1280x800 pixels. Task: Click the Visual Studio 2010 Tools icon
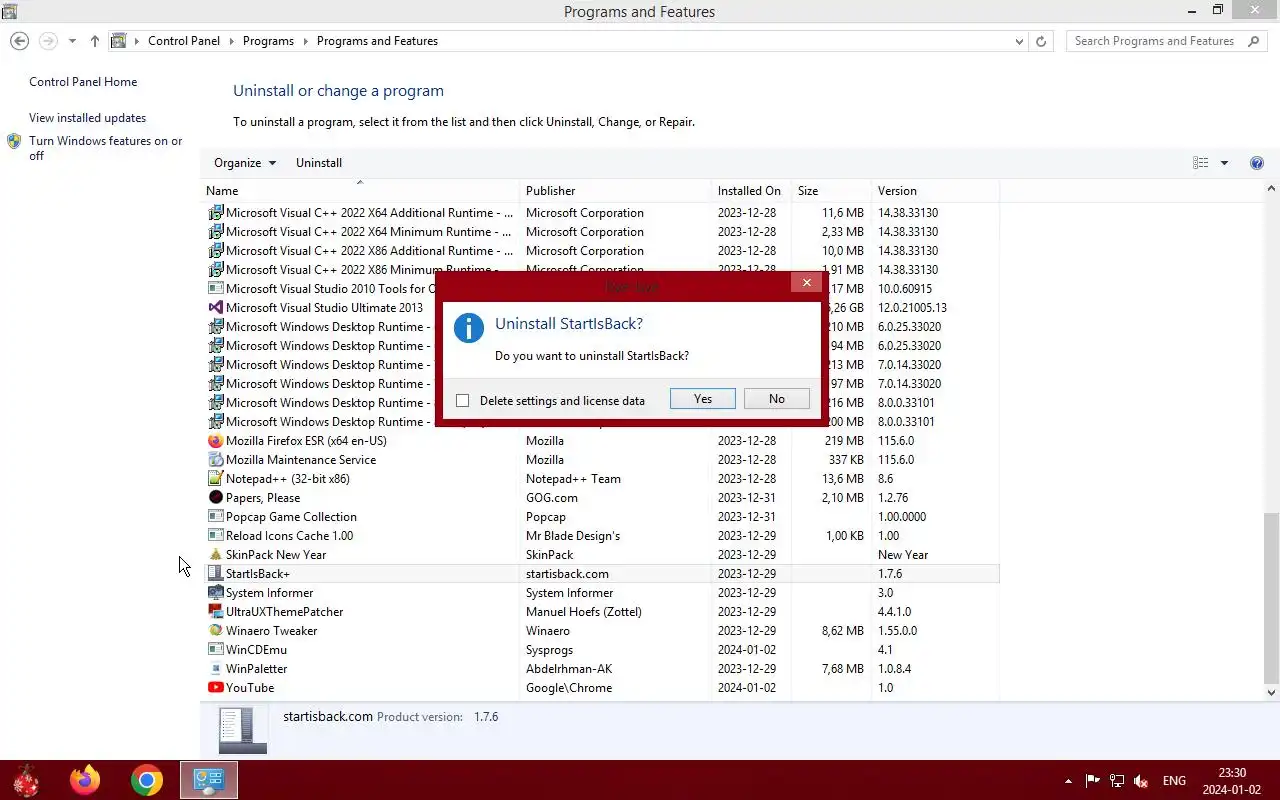[215, 289]
